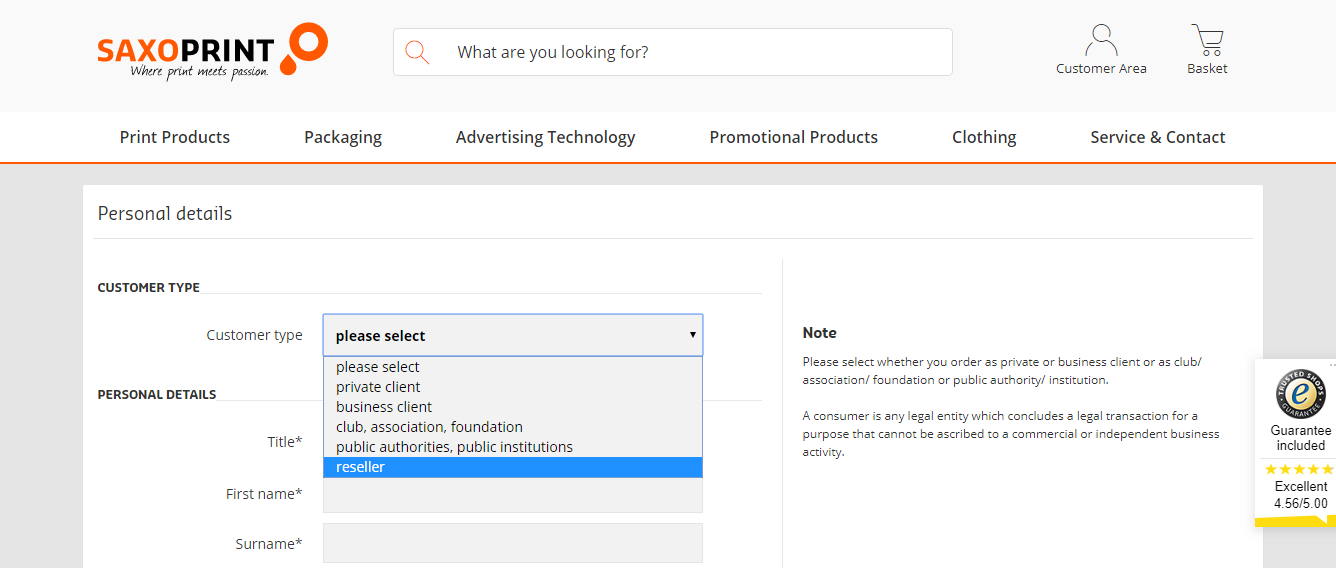
Task: Click the Saxoprint logo
Action: [212, 52]
